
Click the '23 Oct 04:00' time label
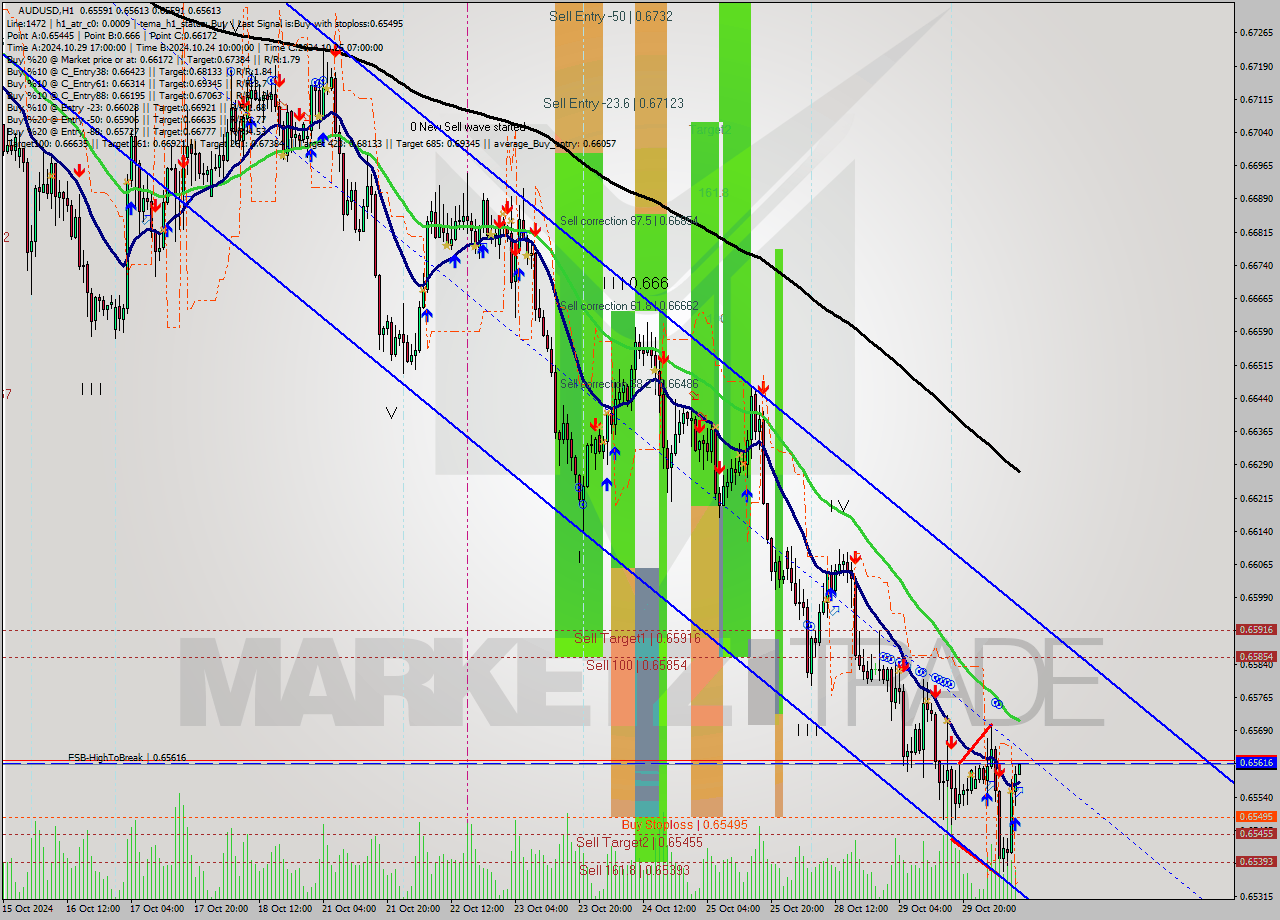[540, 909]
